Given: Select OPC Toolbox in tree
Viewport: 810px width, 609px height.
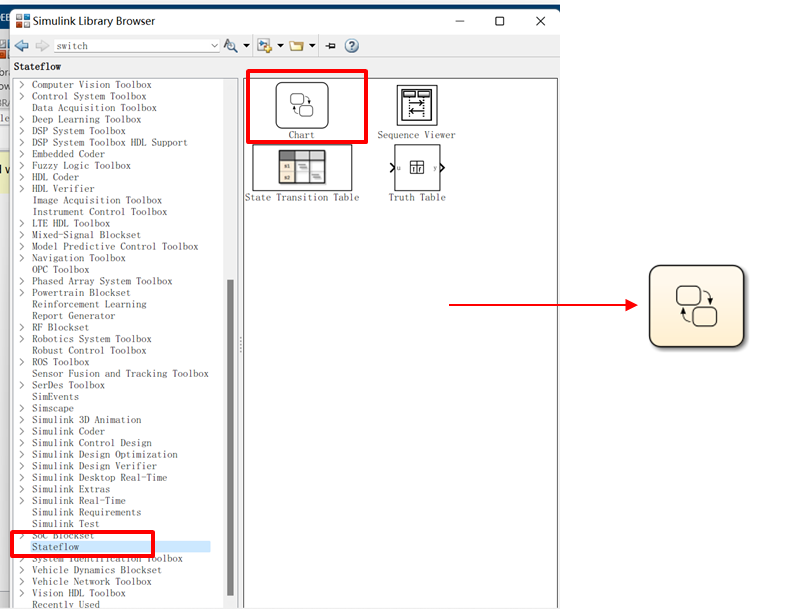Looking at the screenshot, I should pyautogui.click(x=60, y=270).
